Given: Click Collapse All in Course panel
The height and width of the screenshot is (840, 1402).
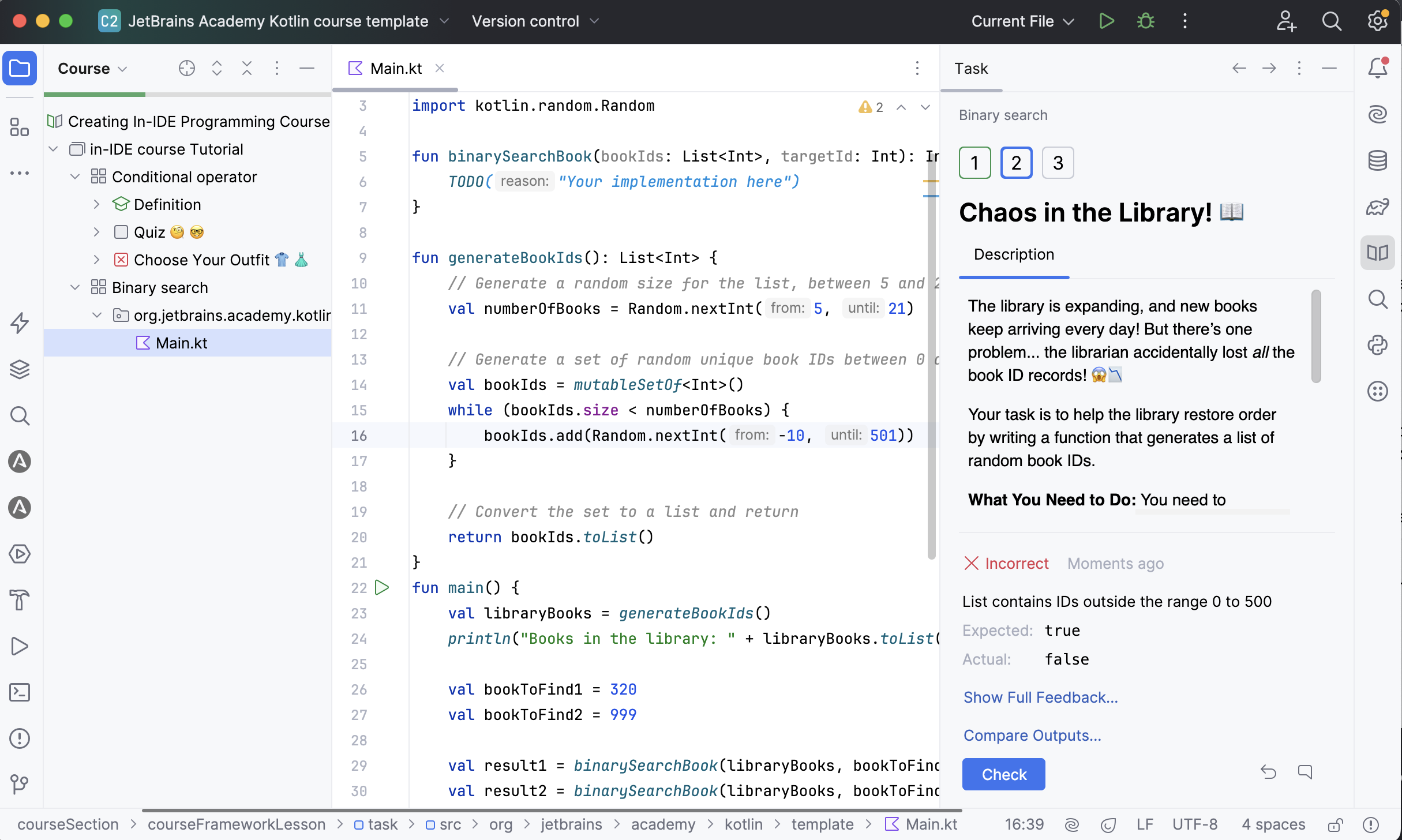Looking at the screenshot, I should [x=247, y=69].
